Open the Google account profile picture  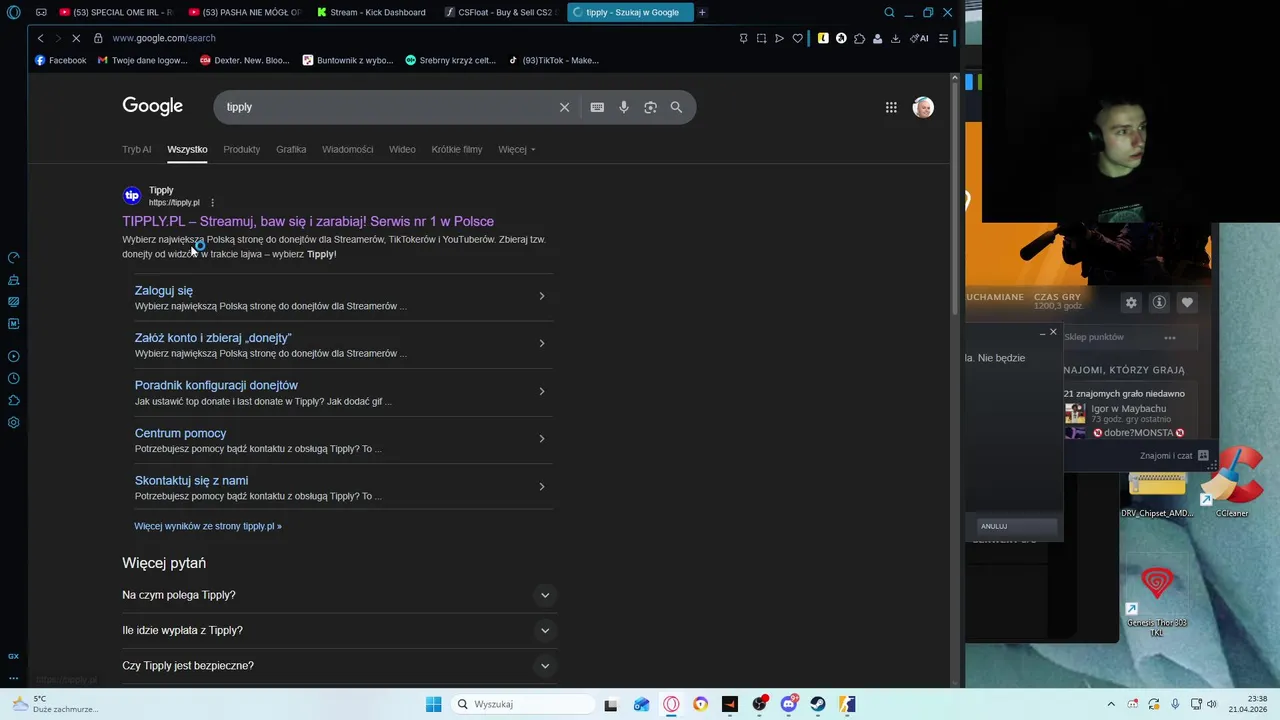point(923,107)
